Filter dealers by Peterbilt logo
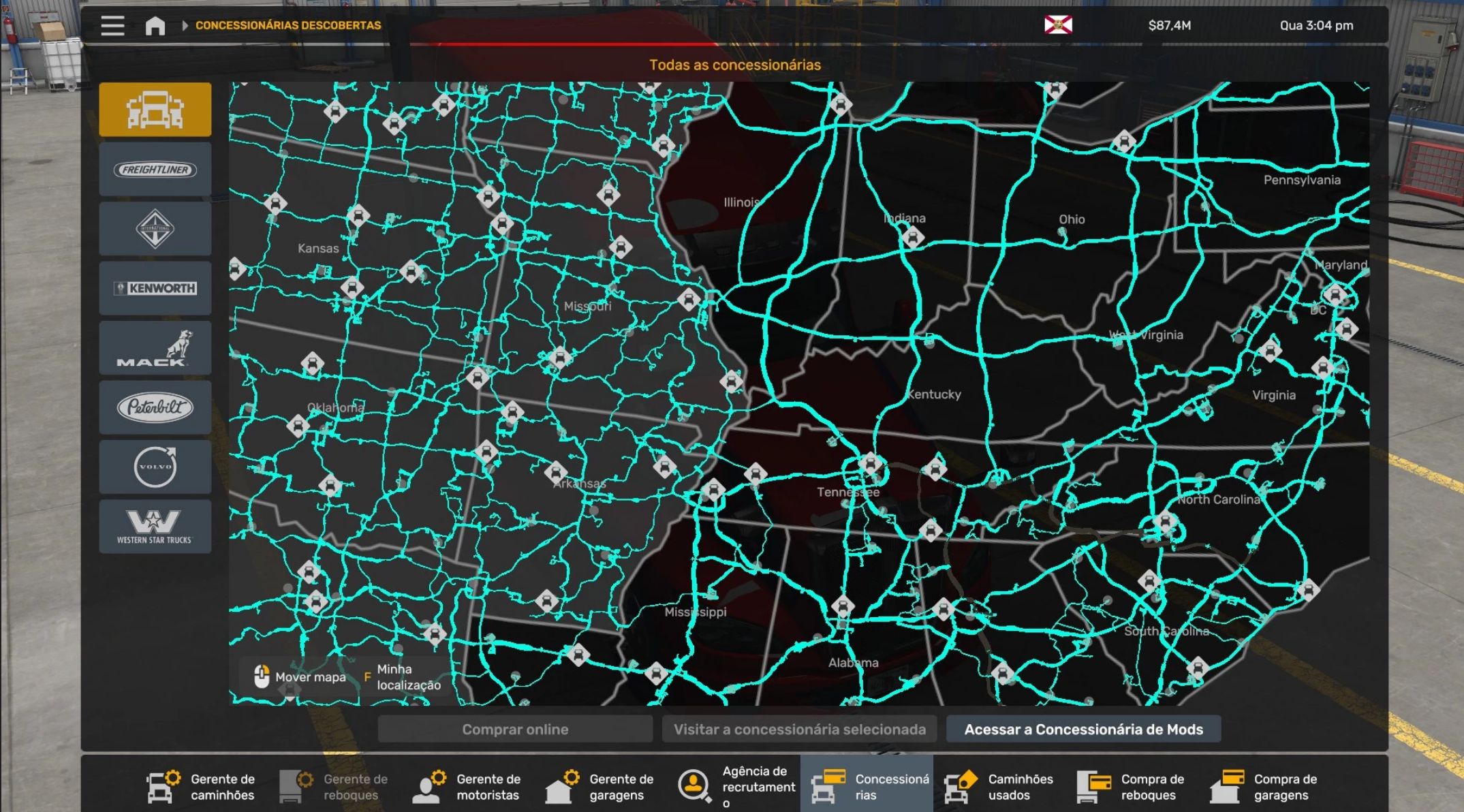The width and height of the screenshot is (1464, 812). coord(155,407)
